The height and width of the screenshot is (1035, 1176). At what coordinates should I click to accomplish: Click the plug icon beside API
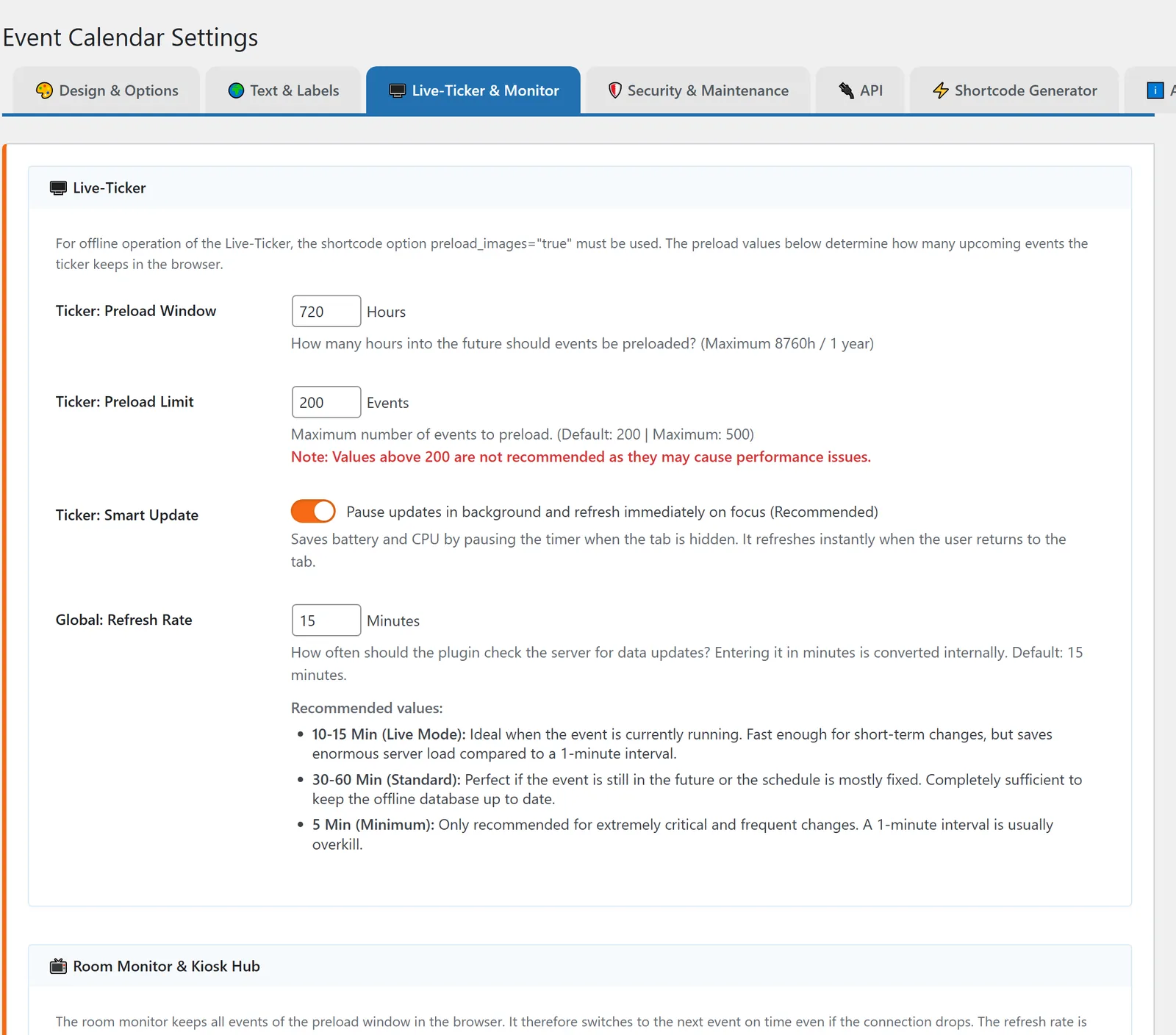[x=846, y=90]
